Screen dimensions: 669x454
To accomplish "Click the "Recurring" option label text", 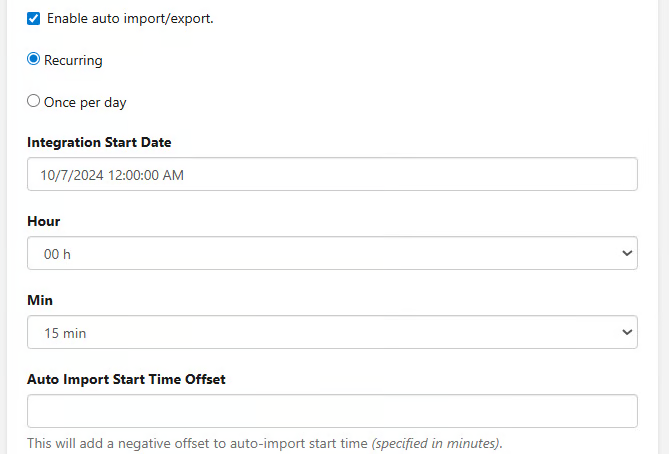I will [73, 61].
